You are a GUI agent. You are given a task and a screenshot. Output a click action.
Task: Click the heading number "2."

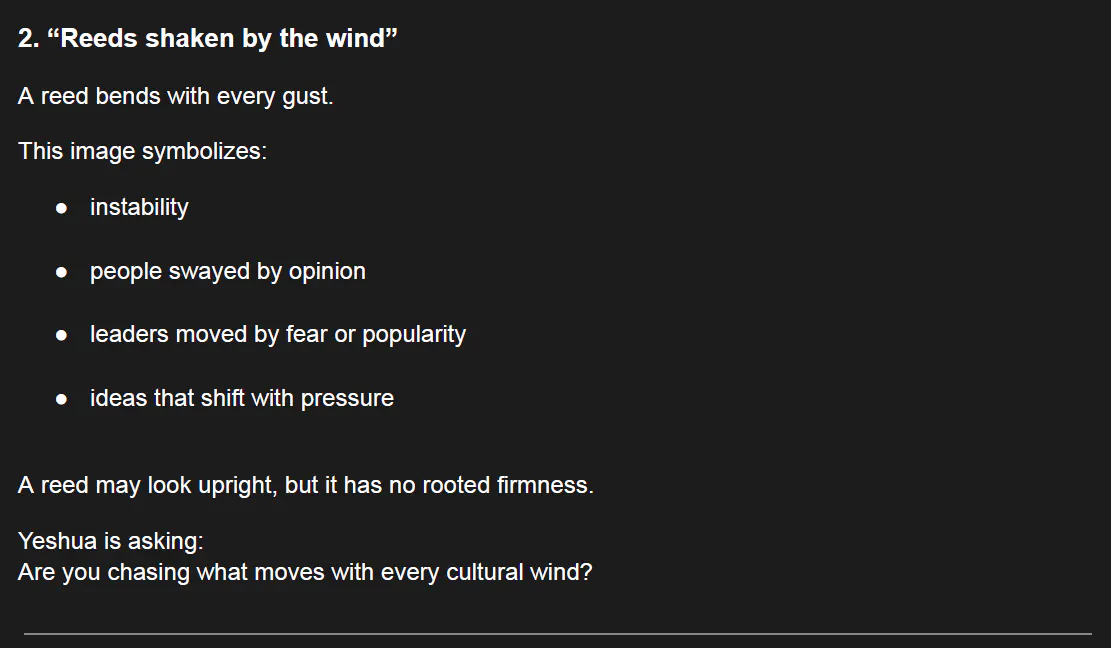coord(29,39)
